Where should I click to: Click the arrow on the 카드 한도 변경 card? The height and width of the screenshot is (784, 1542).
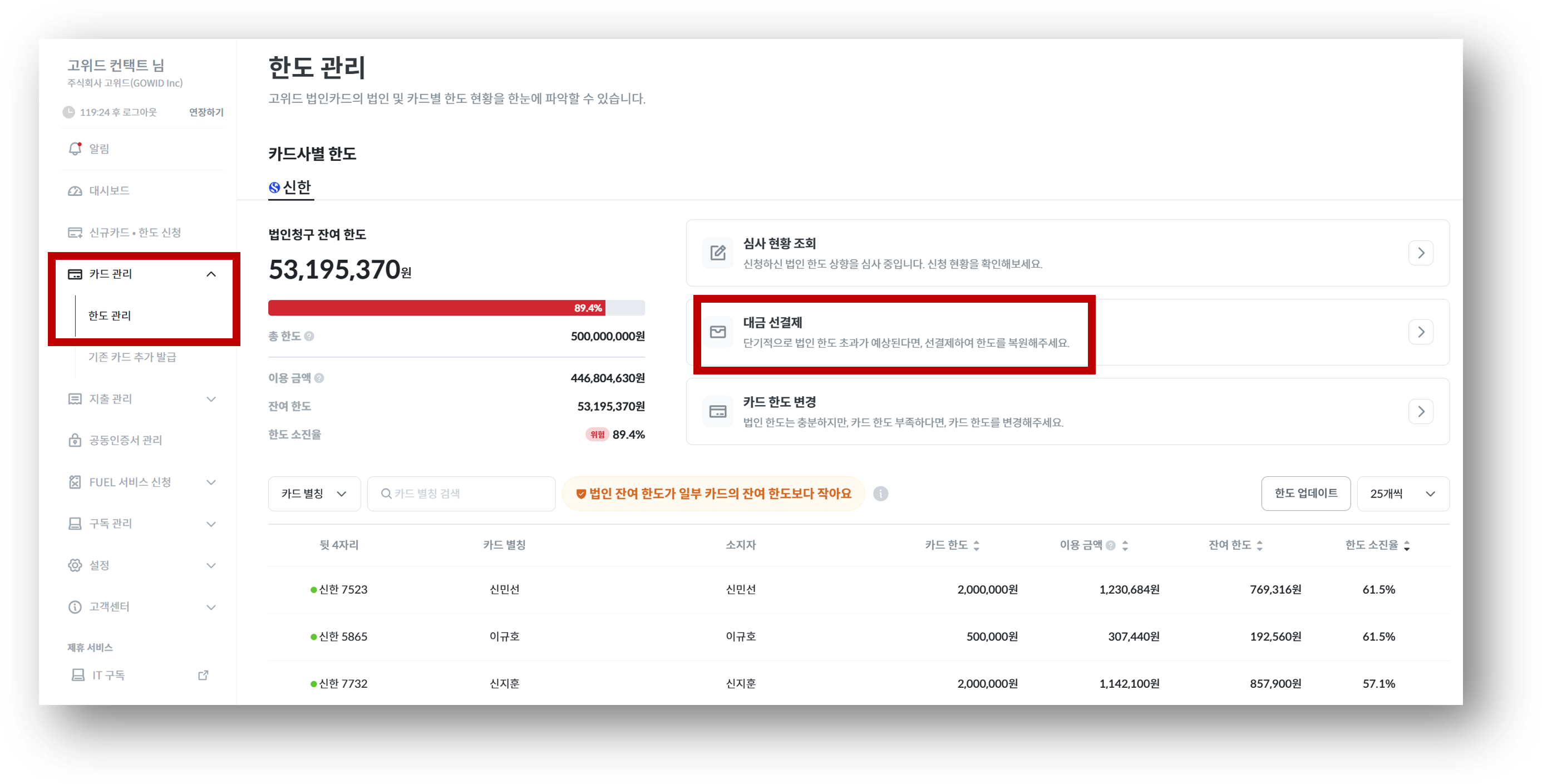coord(1421,412)
